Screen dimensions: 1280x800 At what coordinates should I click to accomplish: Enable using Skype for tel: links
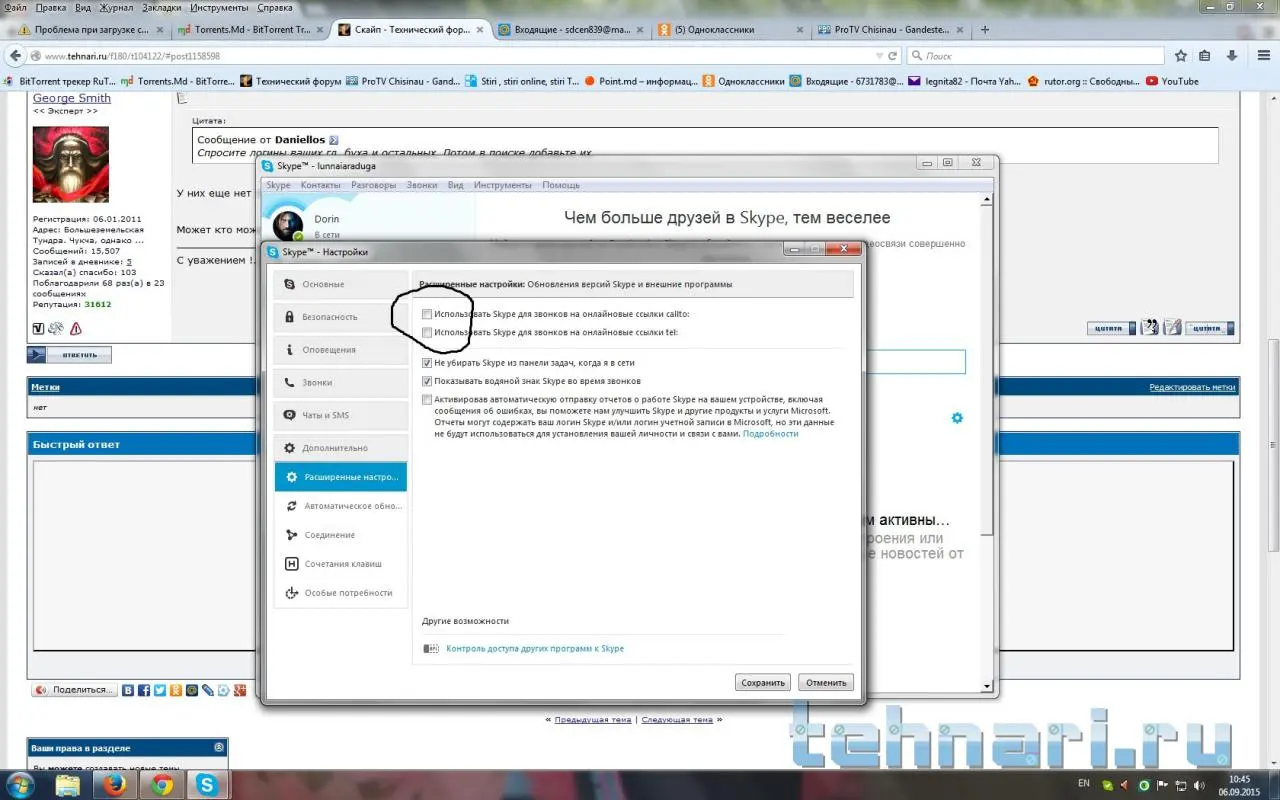(428, 332)
